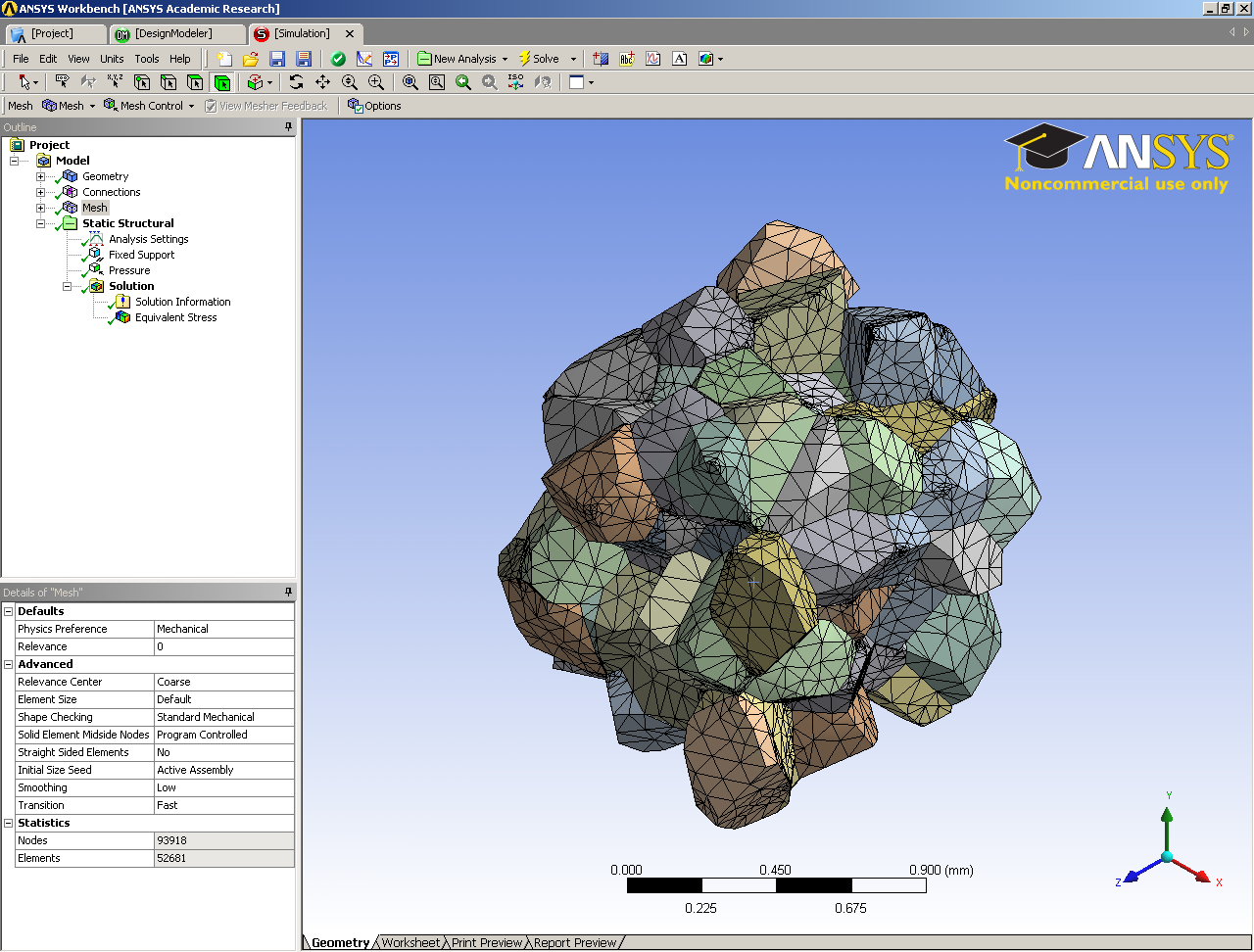Click the Solve button
This screenshot has height=952, width=1254.
540,59
